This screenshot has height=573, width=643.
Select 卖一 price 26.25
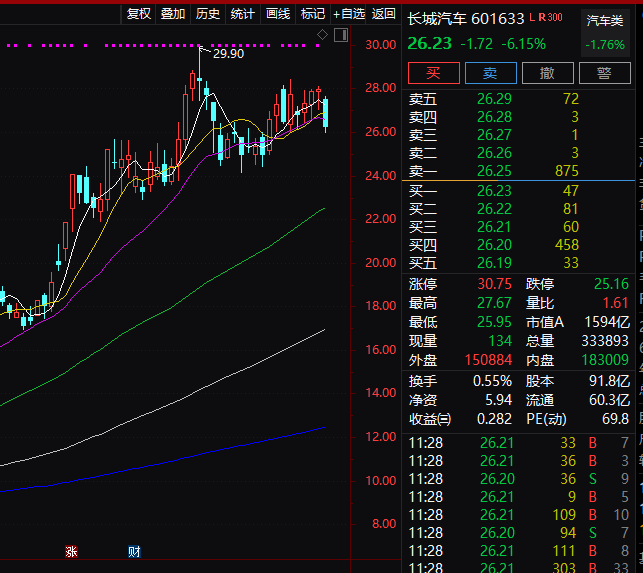click(494, 171)
